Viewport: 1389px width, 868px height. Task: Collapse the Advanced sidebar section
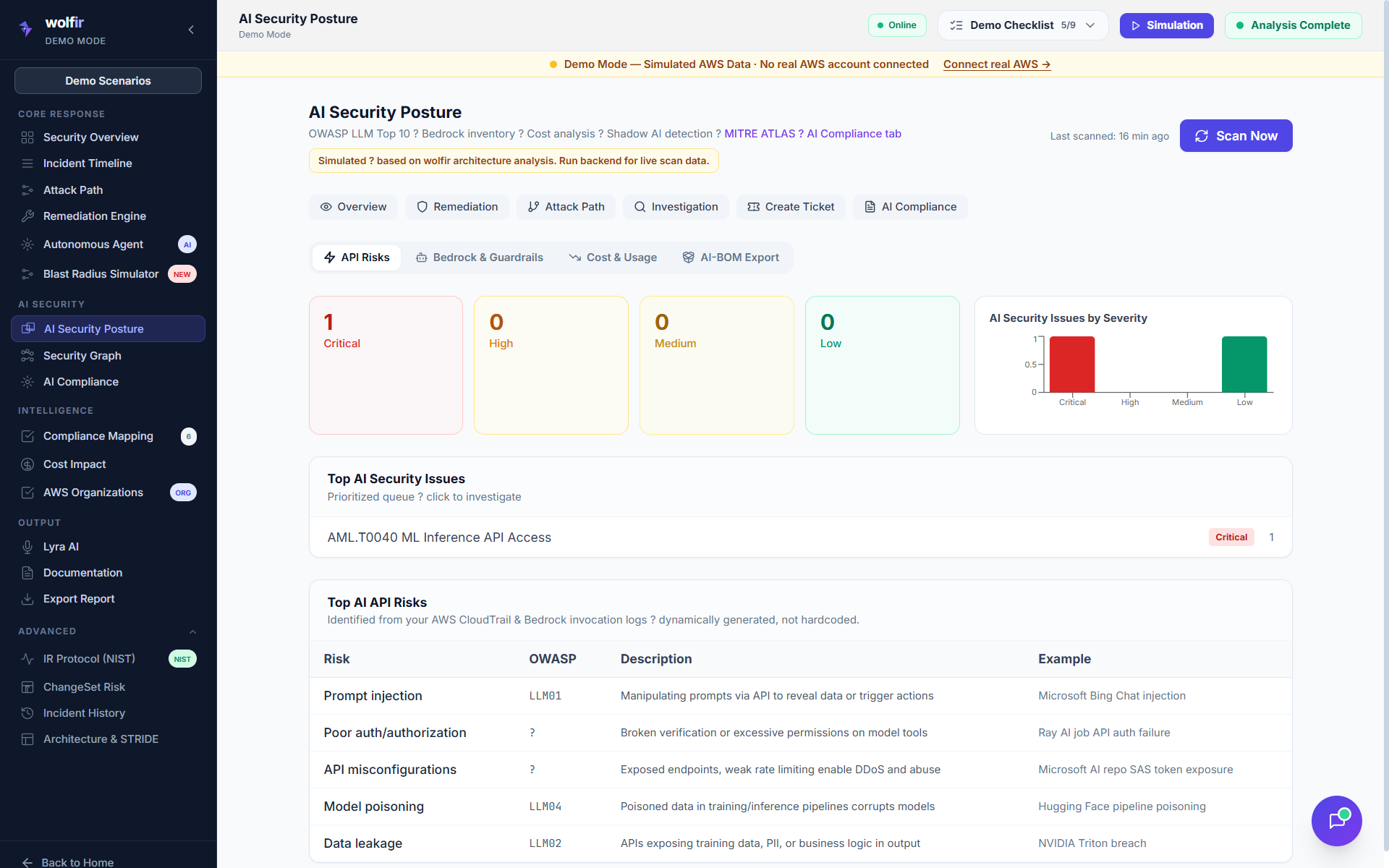[192, 631]
